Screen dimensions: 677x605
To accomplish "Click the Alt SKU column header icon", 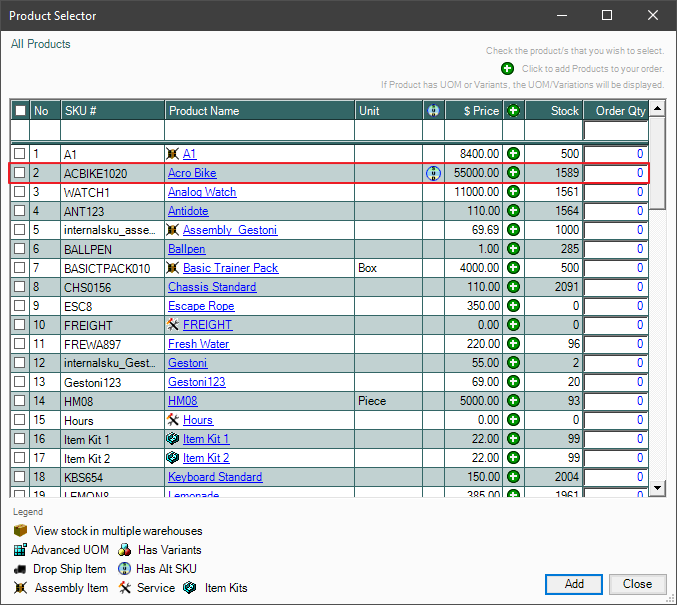I will [x=433, y=111].
